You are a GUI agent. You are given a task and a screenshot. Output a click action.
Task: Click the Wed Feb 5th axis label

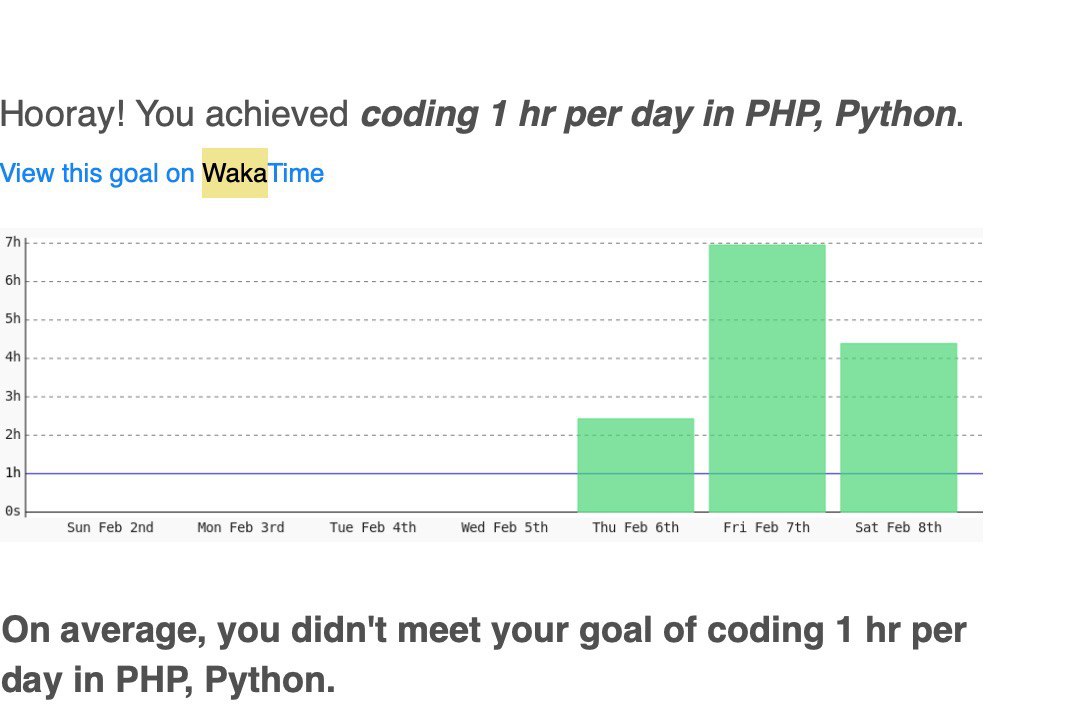pos(504,527)
